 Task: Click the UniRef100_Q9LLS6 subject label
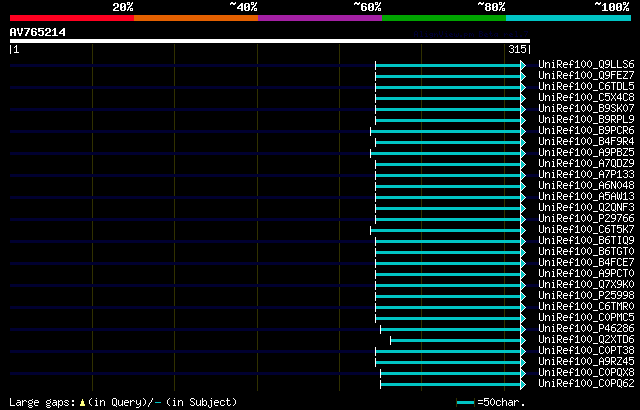pos(586,64)
